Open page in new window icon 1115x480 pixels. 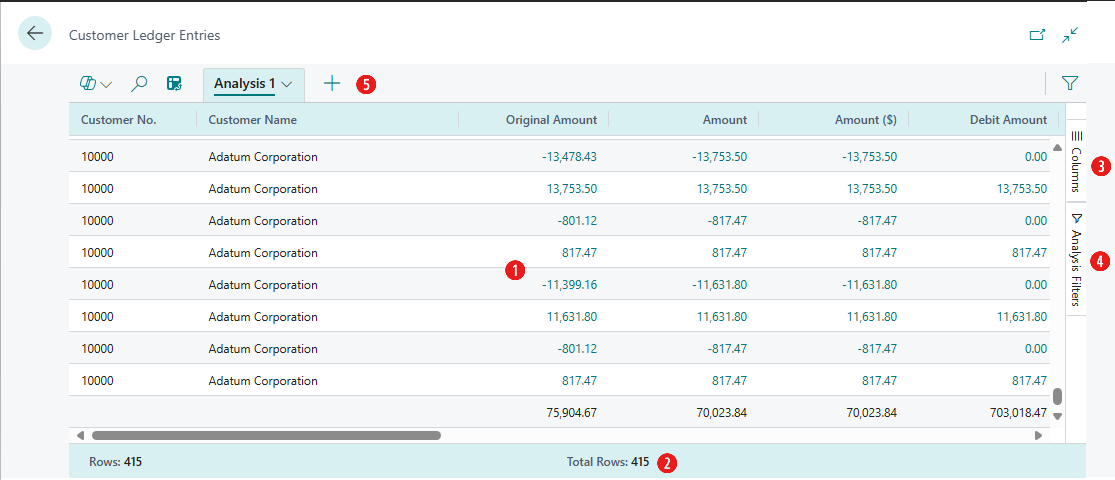coord(1037,35)
